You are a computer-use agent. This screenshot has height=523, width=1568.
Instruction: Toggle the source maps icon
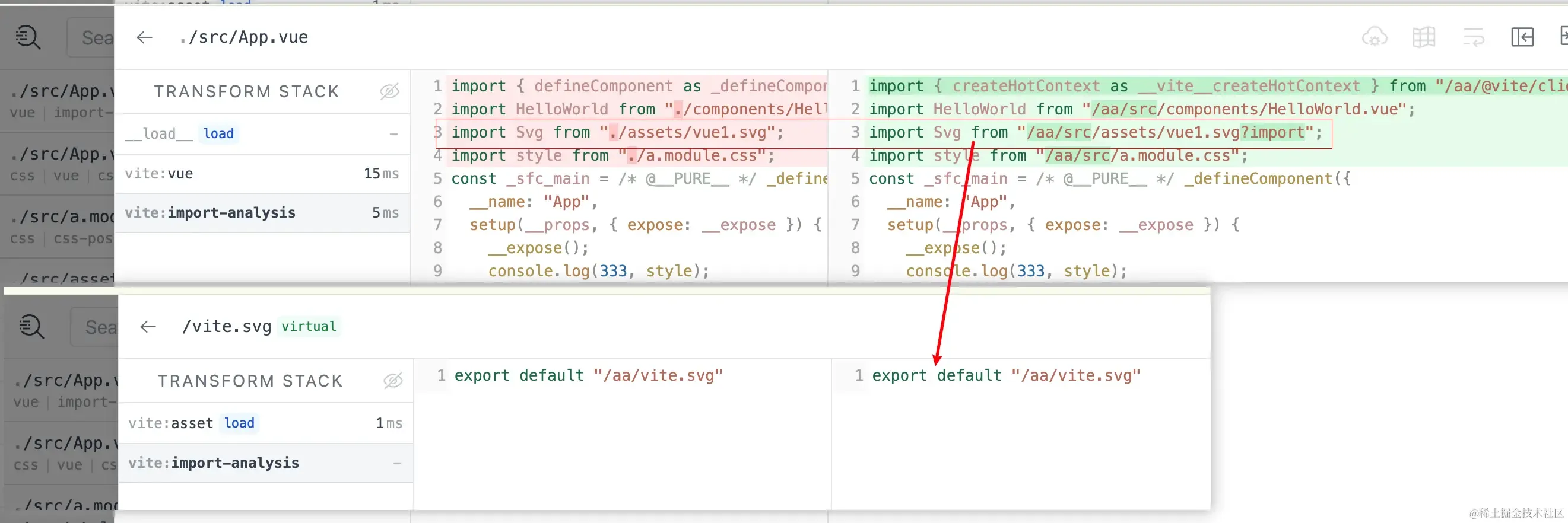tap(1423, 37)
